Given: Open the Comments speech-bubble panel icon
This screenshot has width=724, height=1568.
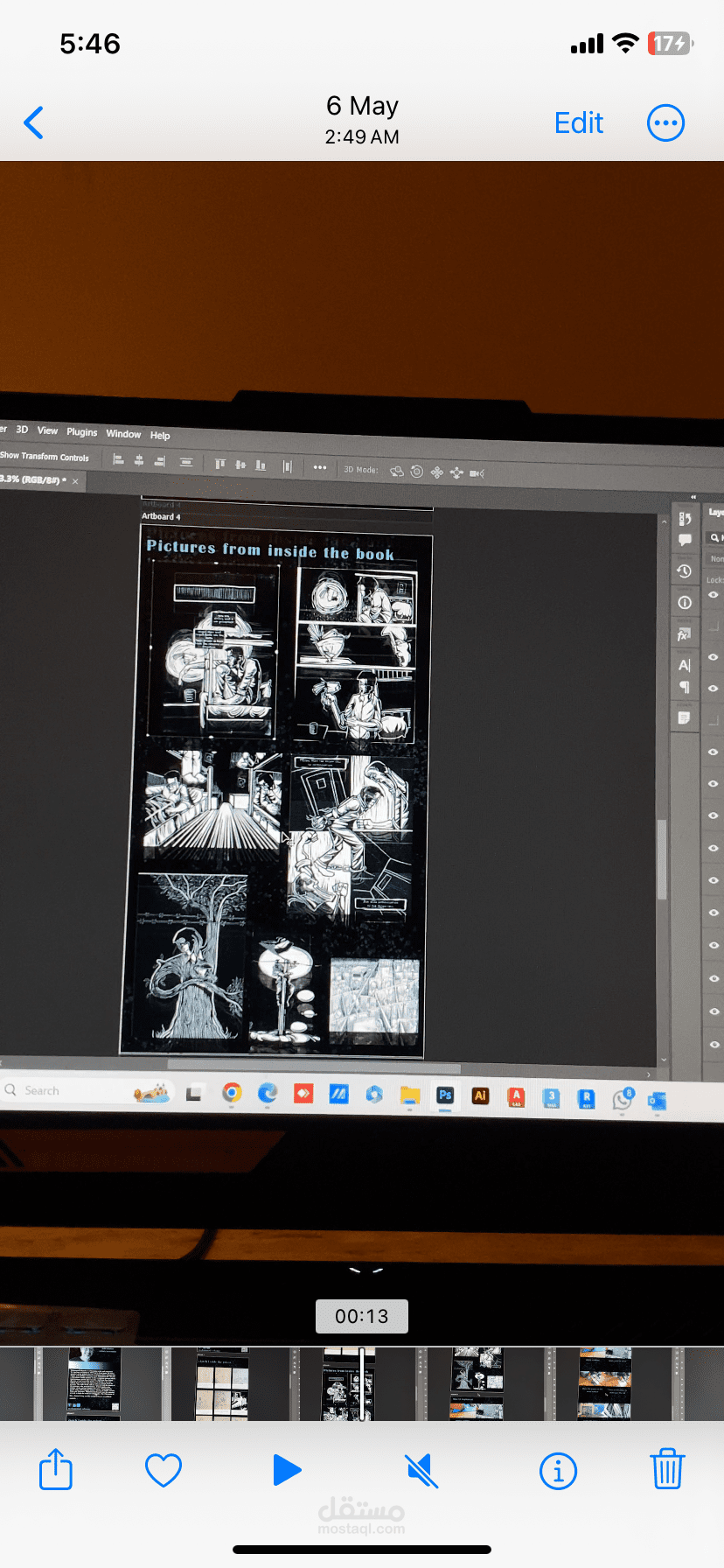Looking at the screenshot, I should pos(685,540).
